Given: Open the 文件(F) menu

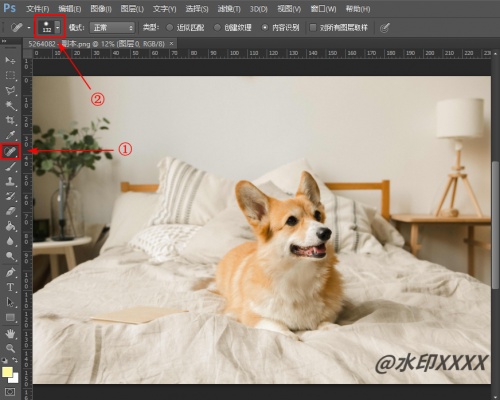Looking at the screenshot, I should (x=38, y=9).
